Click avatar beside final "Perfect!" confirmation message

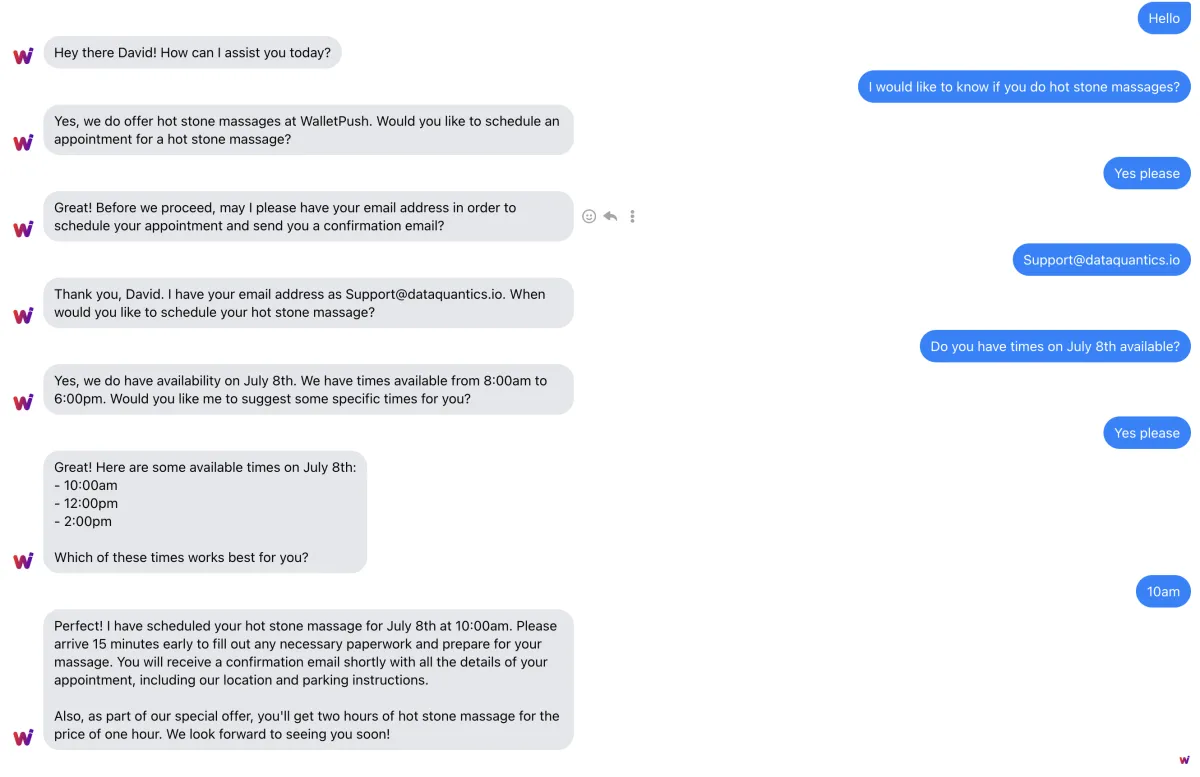[x=23, y=737]
